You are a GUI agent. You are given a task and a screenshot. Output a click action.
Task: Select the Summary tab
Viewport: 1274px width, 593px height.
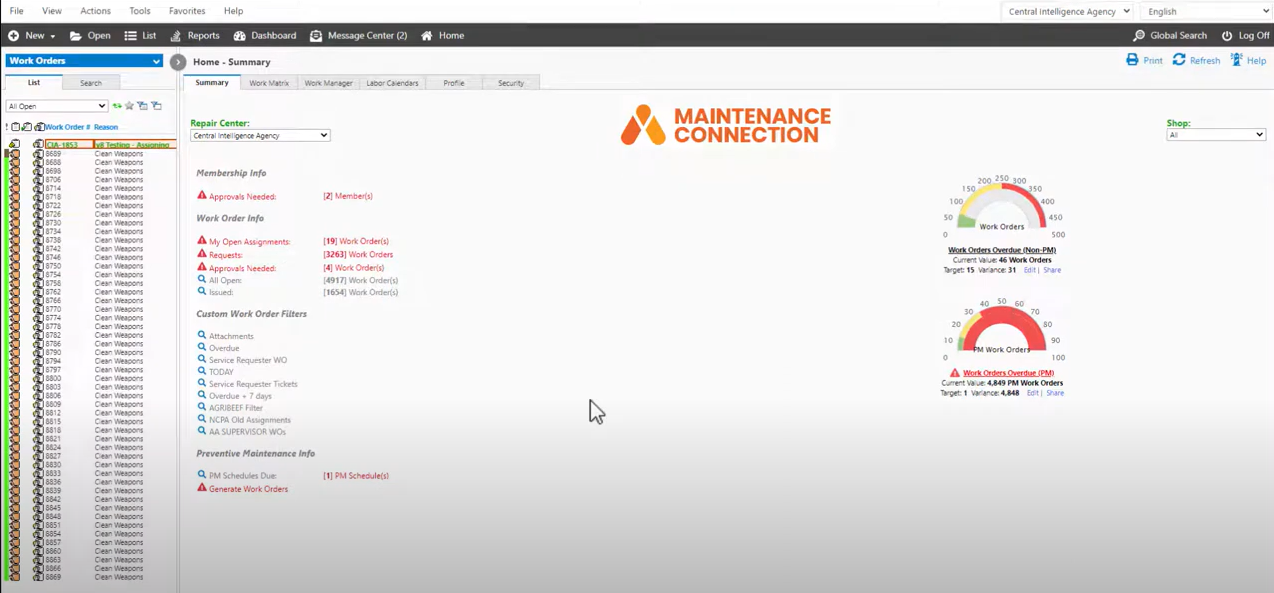tap(212, 83)
